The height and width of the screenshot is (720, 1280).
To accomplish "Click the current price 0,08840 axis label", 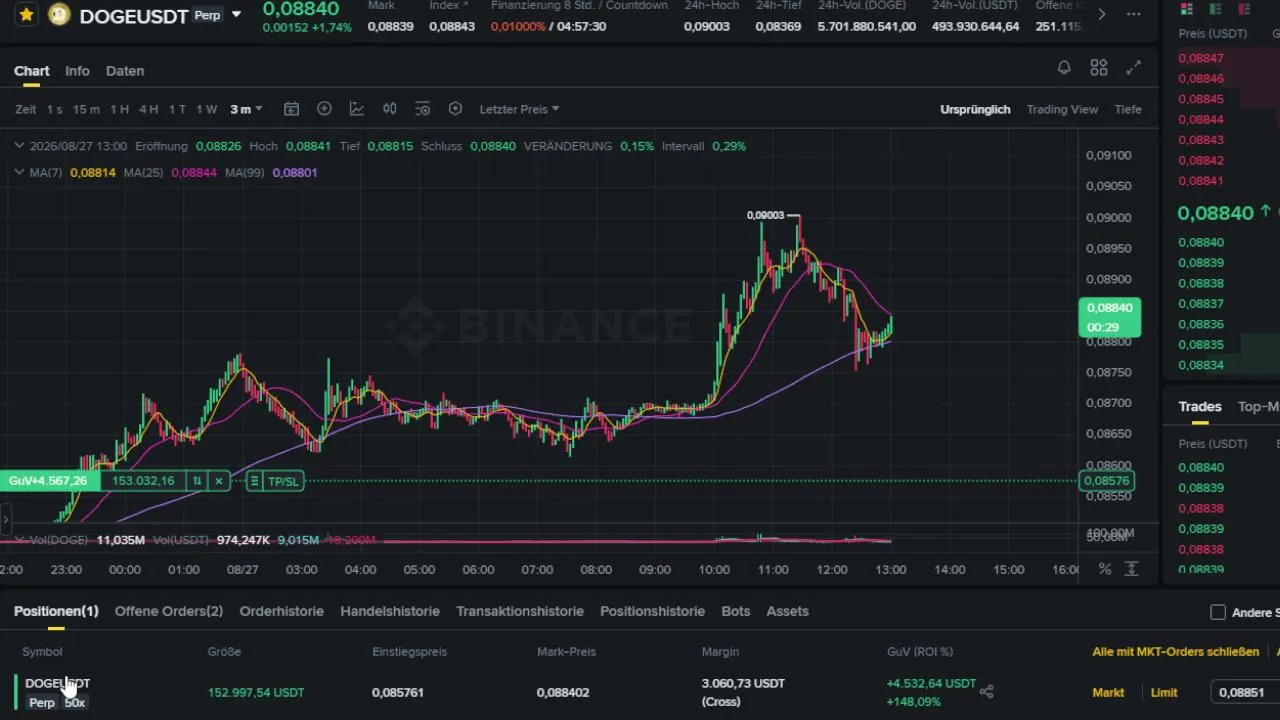I will (x=1109, y=317).
